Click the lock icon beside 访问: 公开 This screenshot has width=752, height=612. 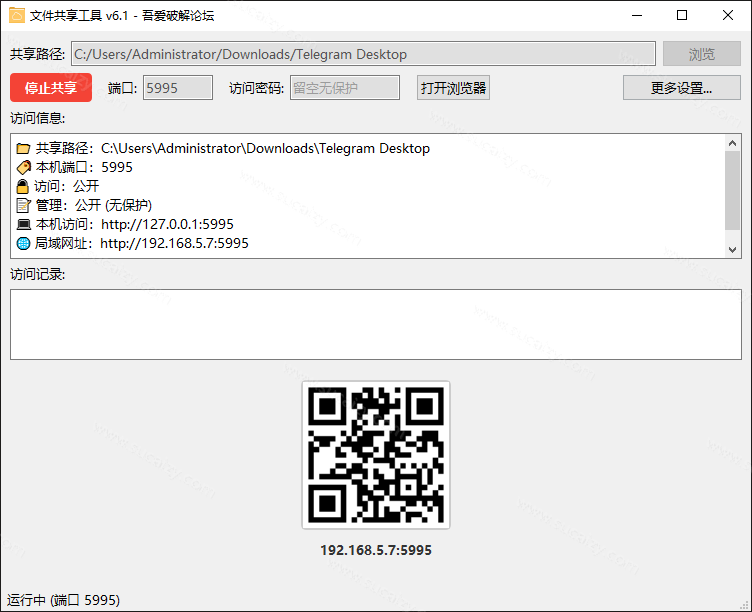point(23,186)
